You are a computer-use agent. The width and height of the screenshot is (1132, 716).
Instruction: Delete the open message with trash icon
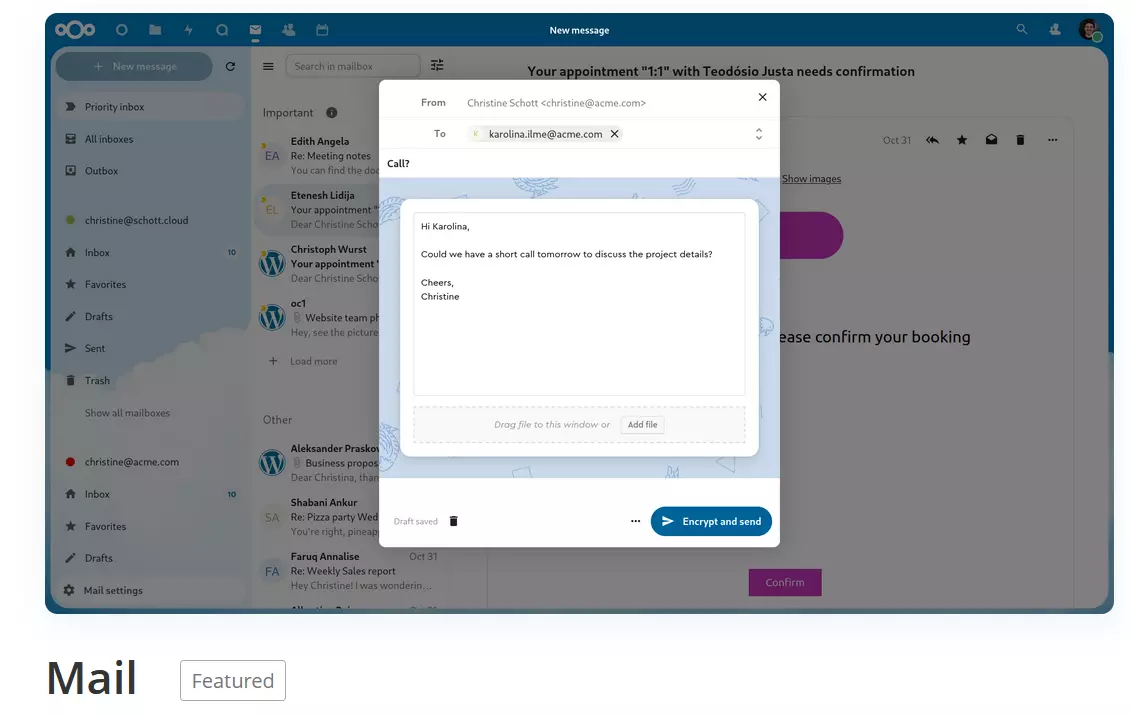pyautogui.click(x=1020, y=140)
